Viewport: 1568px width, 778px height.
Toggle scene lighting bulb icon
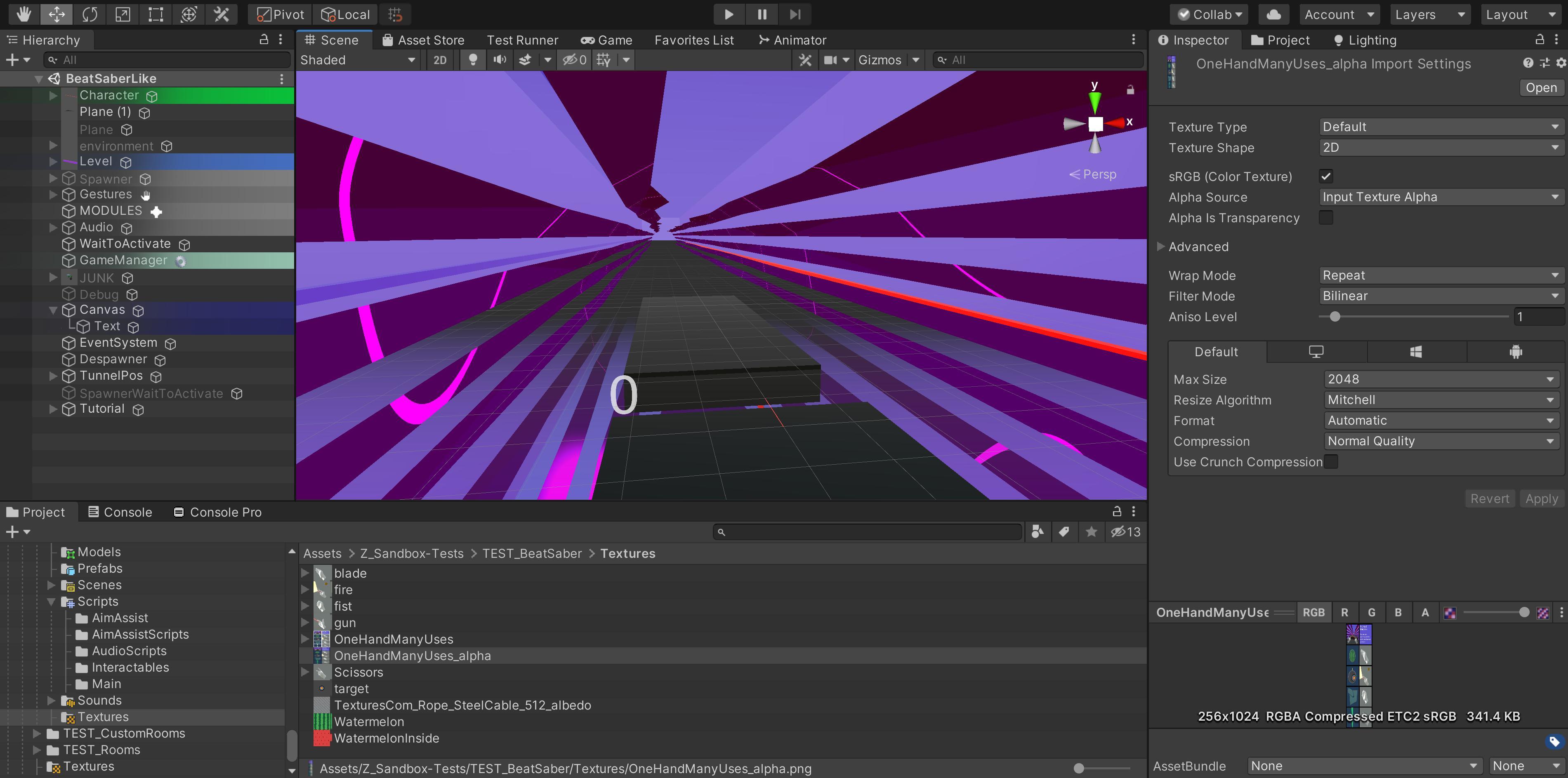pyautogui.click(x=472, y=60)
